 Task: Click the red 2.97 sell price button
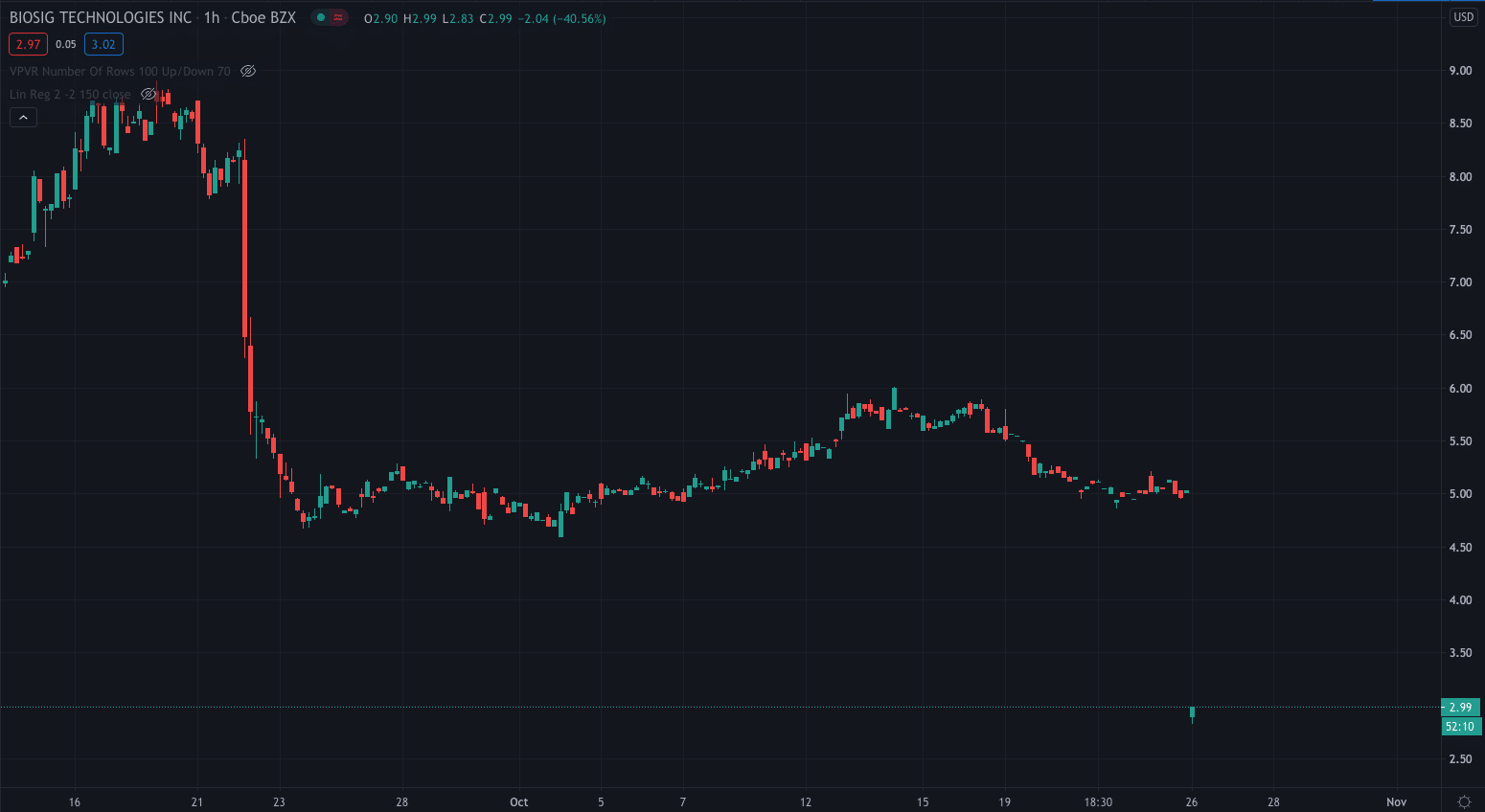click(28, 44)
